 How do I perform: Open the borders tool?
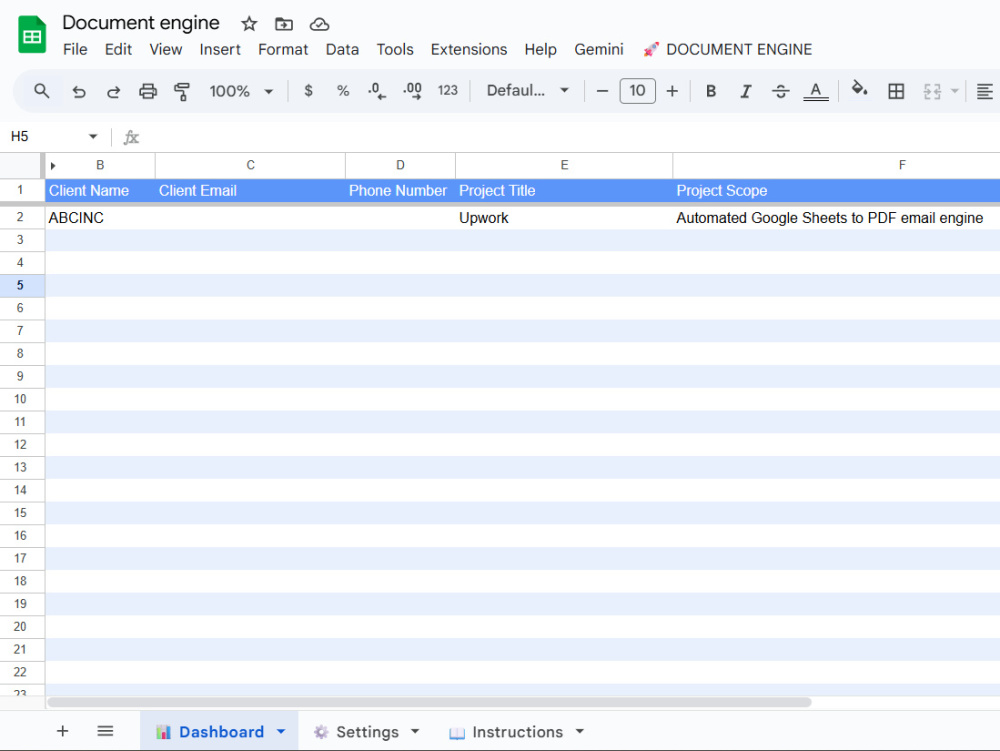point(896,91)
